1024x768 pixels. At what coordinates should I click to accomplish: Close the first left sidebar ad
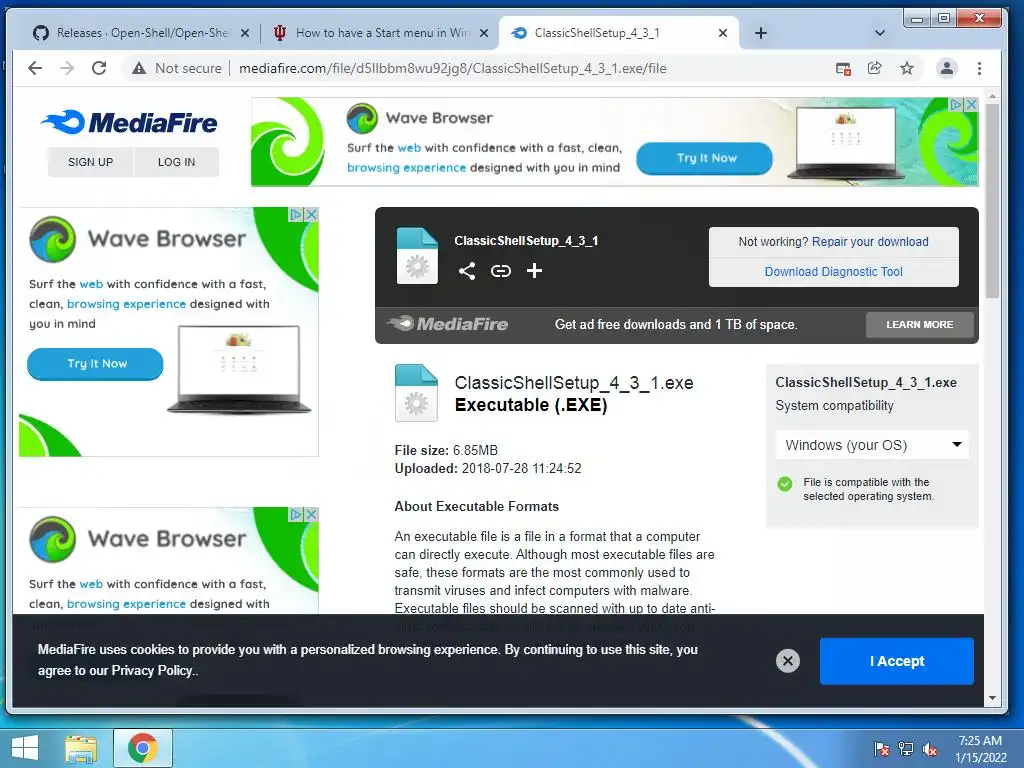coord(312,214)
